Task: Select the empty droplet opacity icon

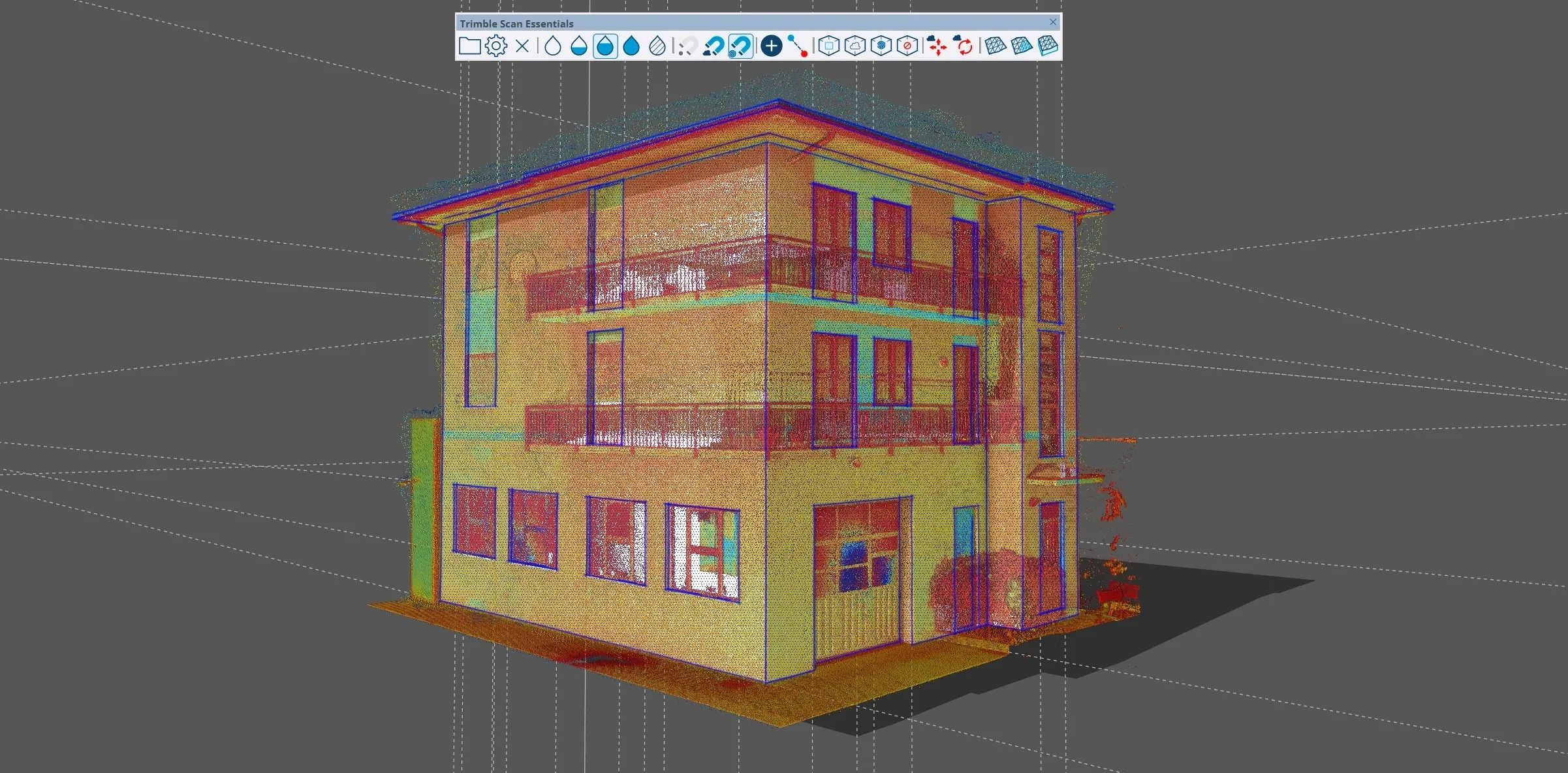Action: (553, 46)
